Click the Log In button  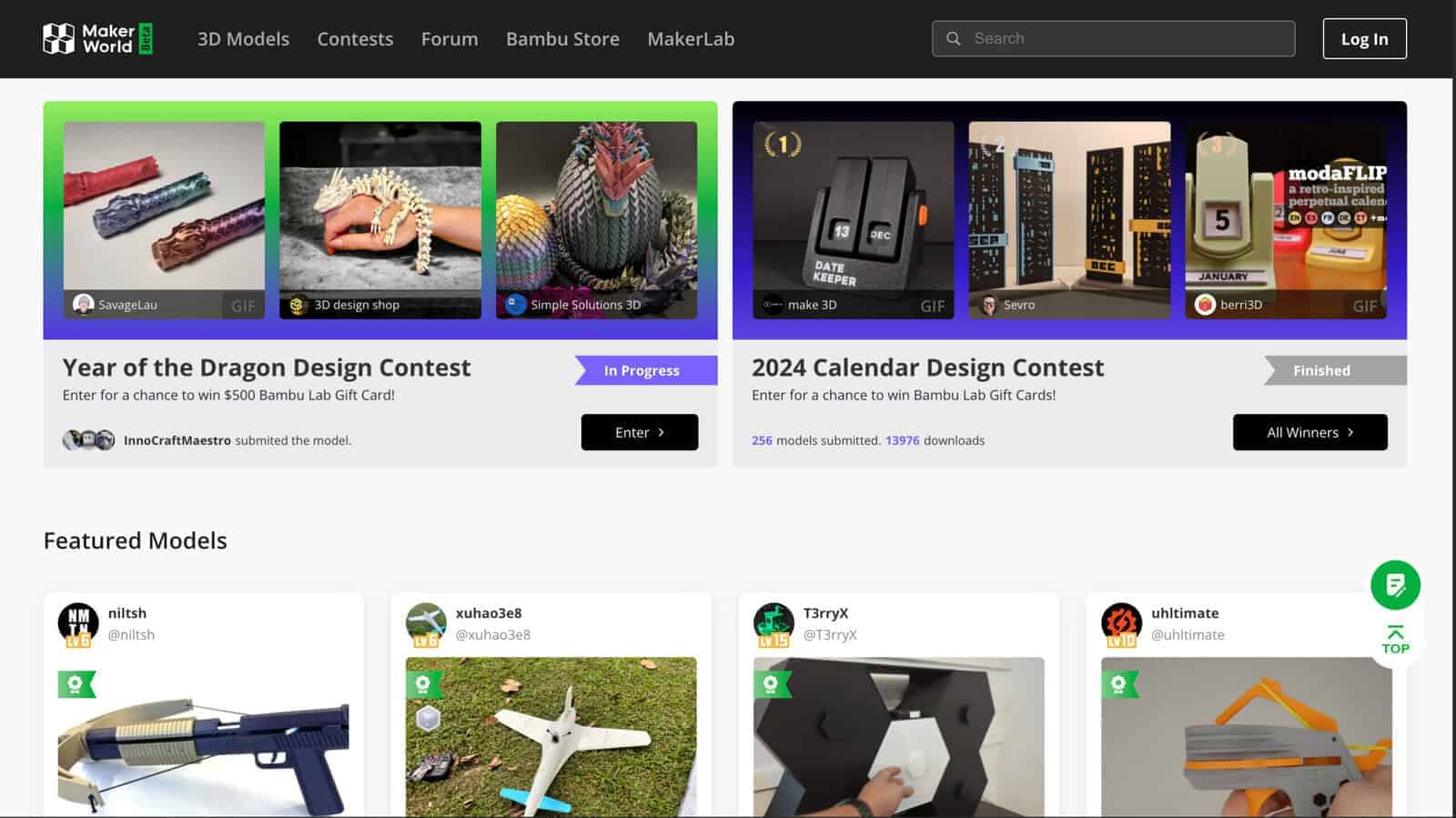coord(1364,39)
